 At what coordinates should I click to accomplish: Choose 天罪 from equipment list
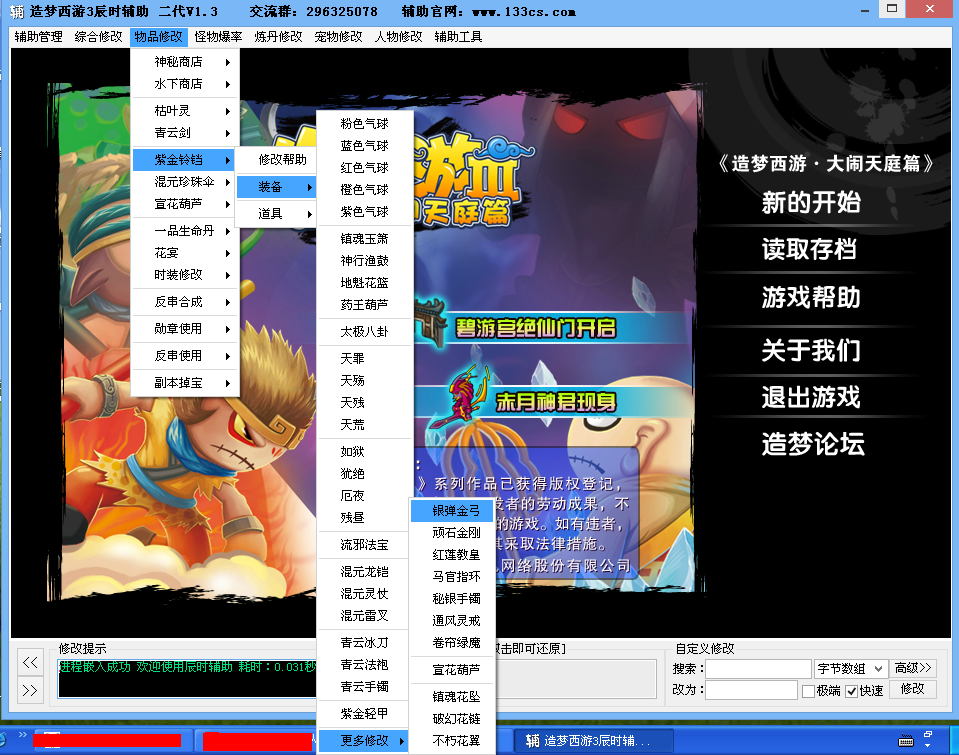[x=365, y=359]
